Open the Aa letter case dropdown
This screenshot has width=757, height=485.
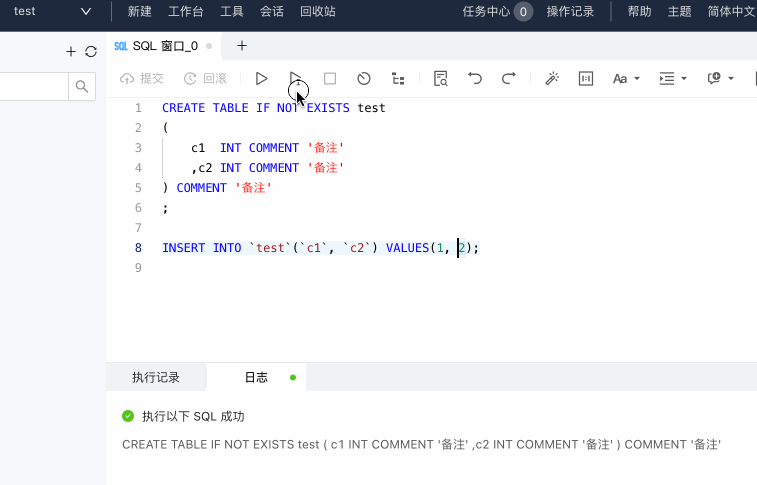pos(626,78)
